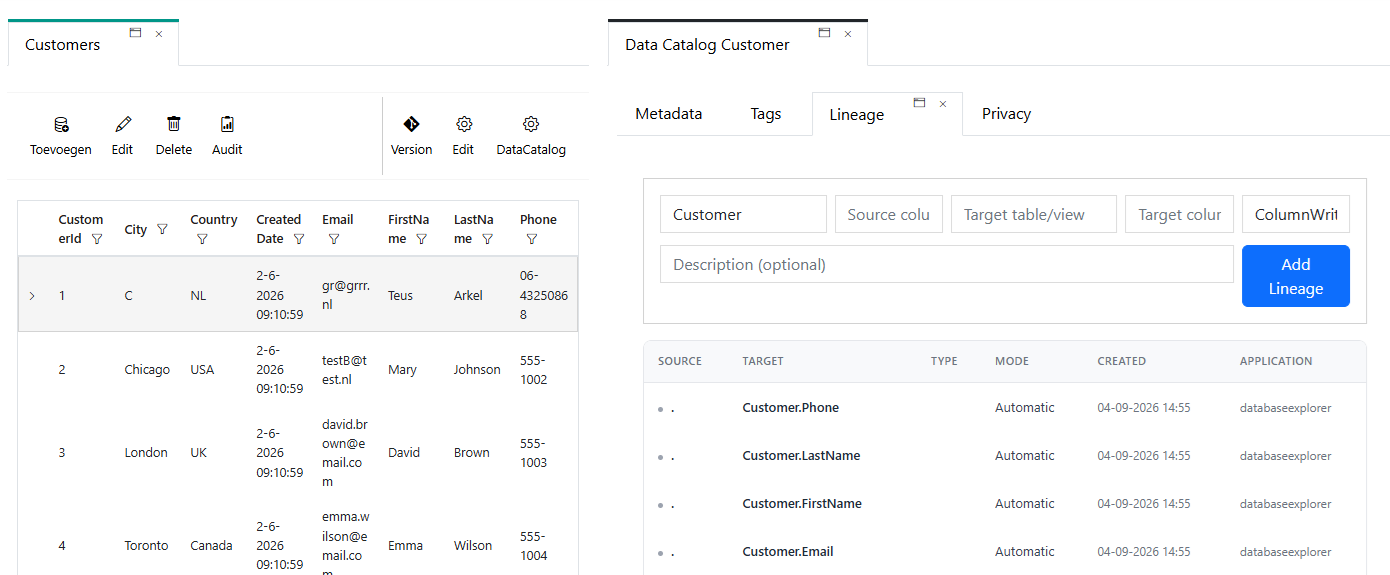The image size is (1390, 575).
Task: Filter the CustomerId column
Action: pos(97,239)
